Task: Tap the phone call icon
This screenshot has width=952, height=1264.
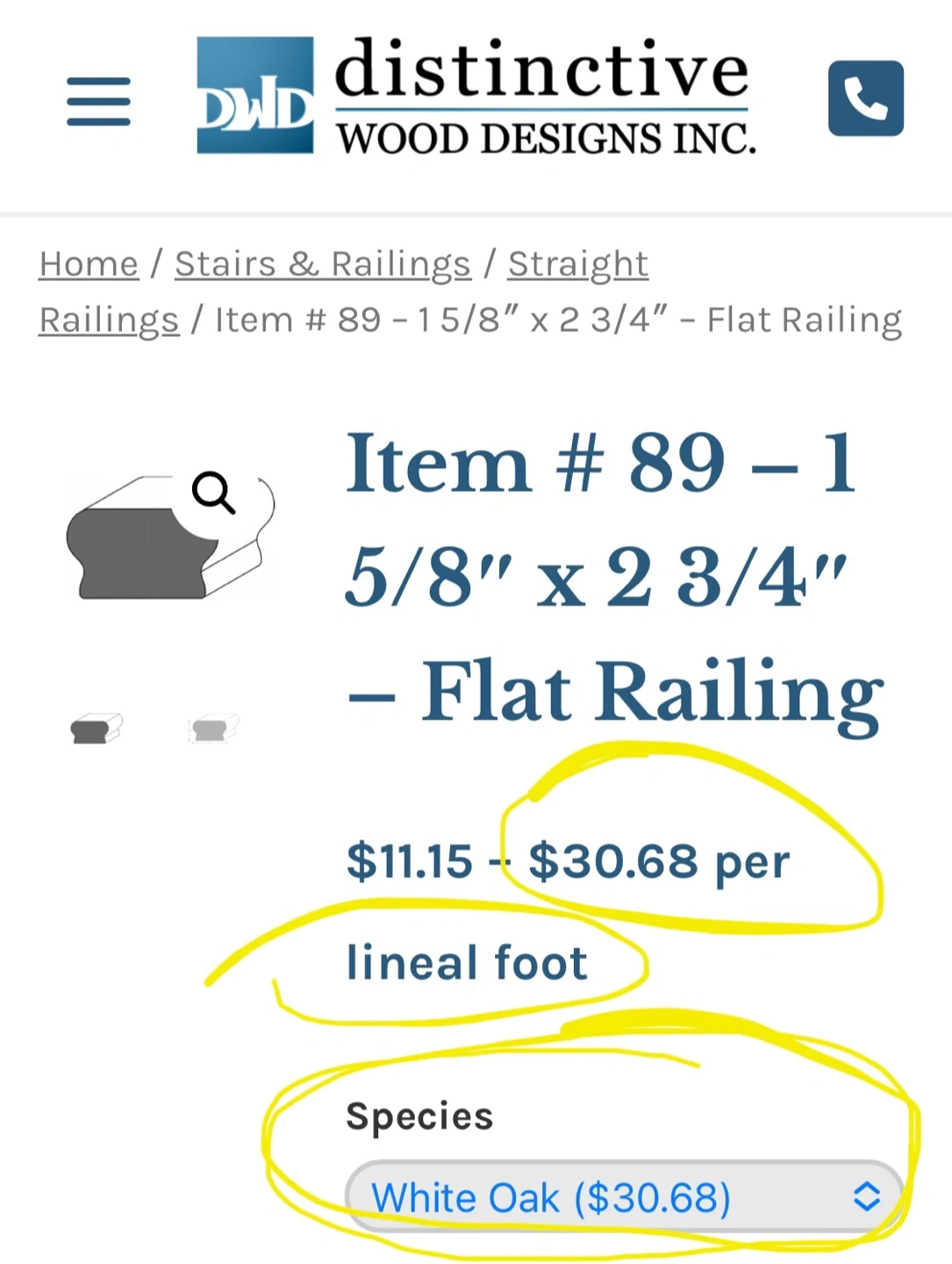Action: tap(865, 98)
